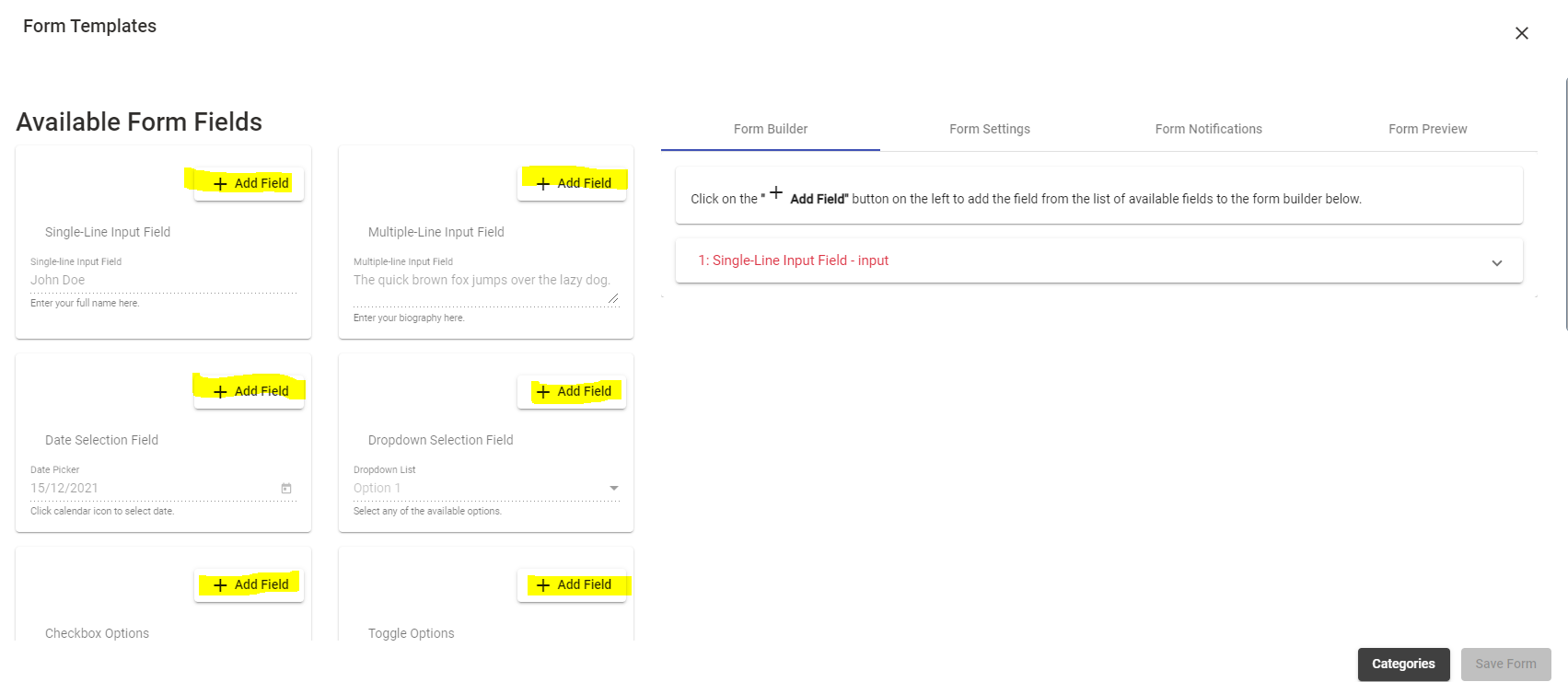This screenshot has height=682, width=1568.
Task: Open the Categories dialog
Action: click(1403, 664)
